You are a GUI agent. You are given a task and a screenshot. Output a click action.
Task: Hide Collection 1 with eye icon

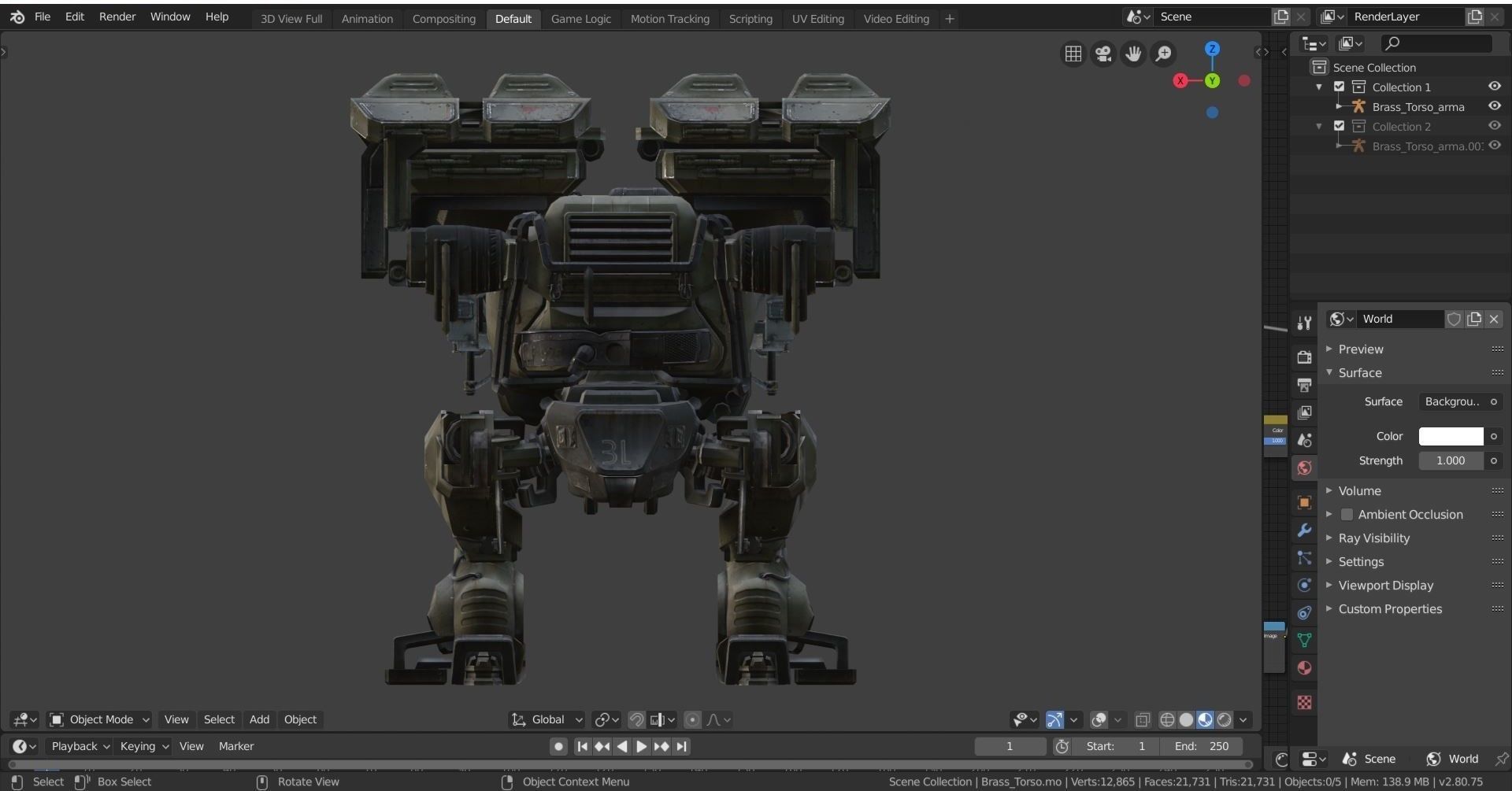(x=1494, y=86)
